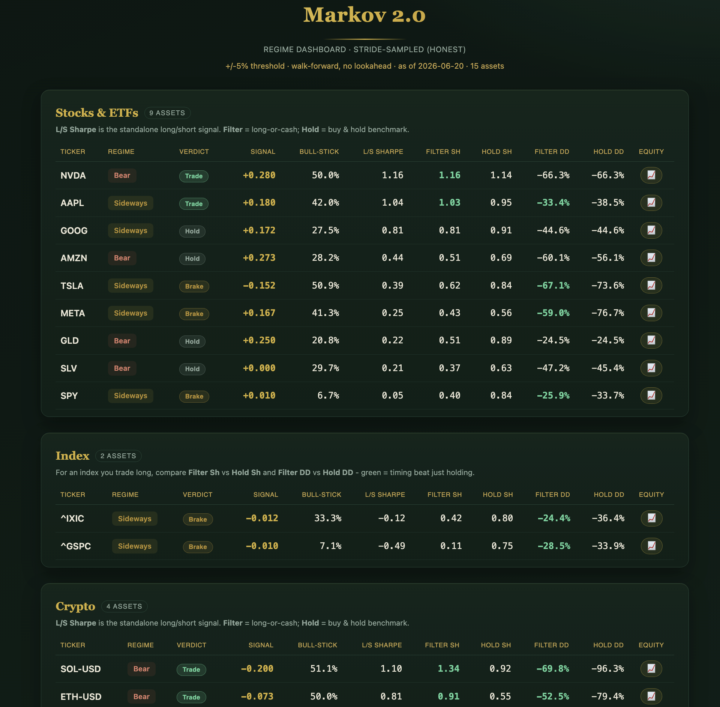Select the GOOG Hold verdict badge

point(192,231)
